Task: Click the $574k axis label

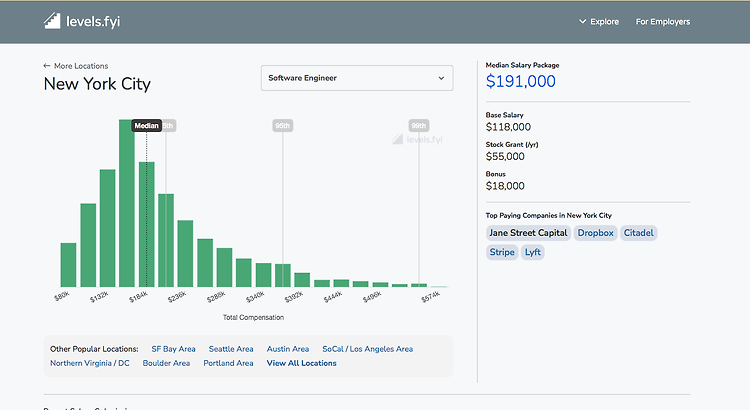Action: [x=430, y=297]
